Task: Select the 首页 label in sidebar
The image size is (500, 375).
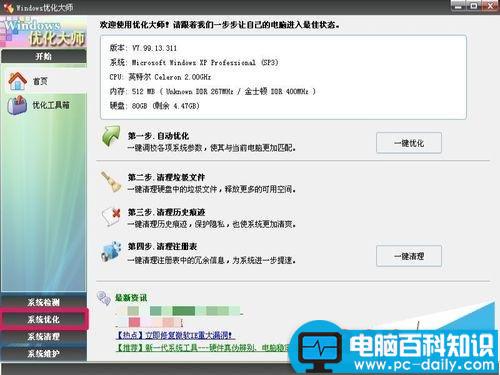Action: click(40, 81)
